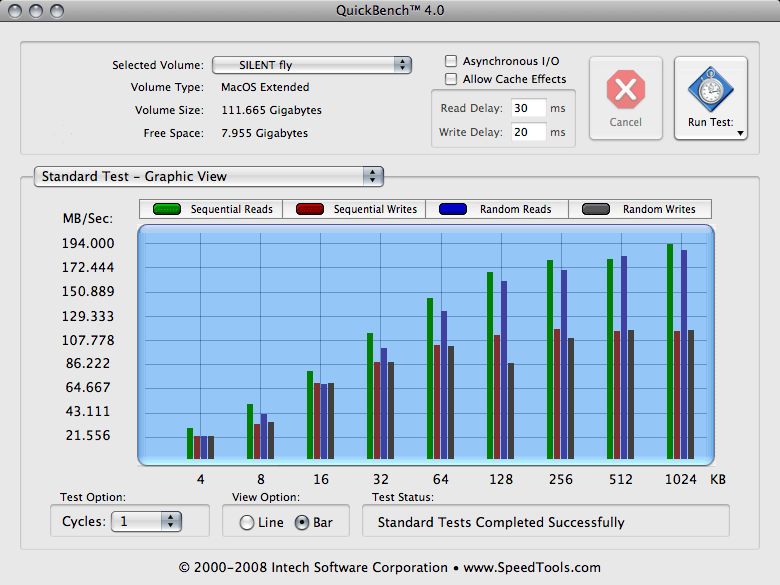Select the Bar view radio button
Viewport: 780px width, 585px height.
(x=302, y=522)
